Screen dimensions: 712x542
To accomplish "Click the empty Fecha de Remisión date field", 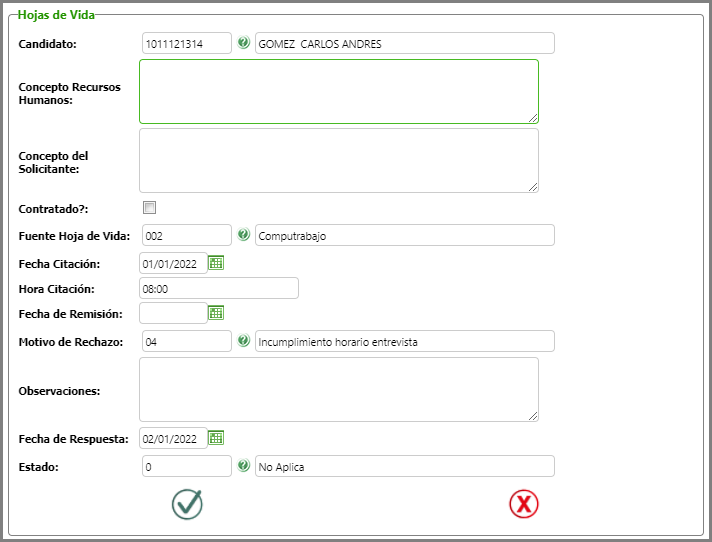I will click(x=173, y=313).
